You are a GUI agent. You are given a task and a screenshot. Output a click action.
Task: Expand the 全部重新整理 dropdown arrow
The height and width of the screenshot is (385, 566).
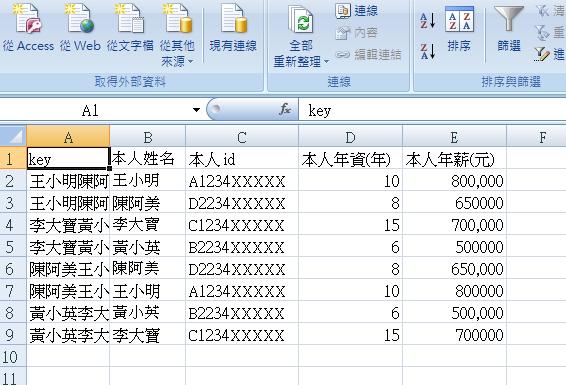[326, 62]
